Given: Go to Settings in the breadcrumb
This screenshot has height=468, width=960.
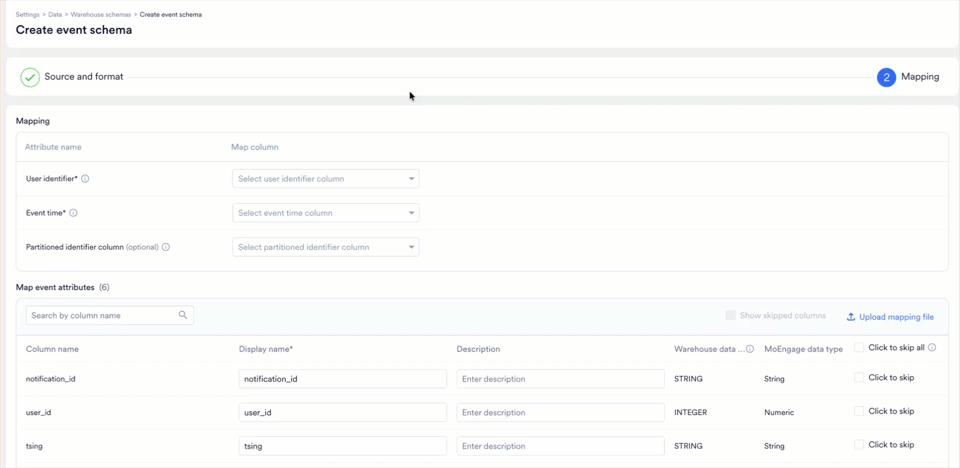Looking at the screenshot, I should coord(28,13).
